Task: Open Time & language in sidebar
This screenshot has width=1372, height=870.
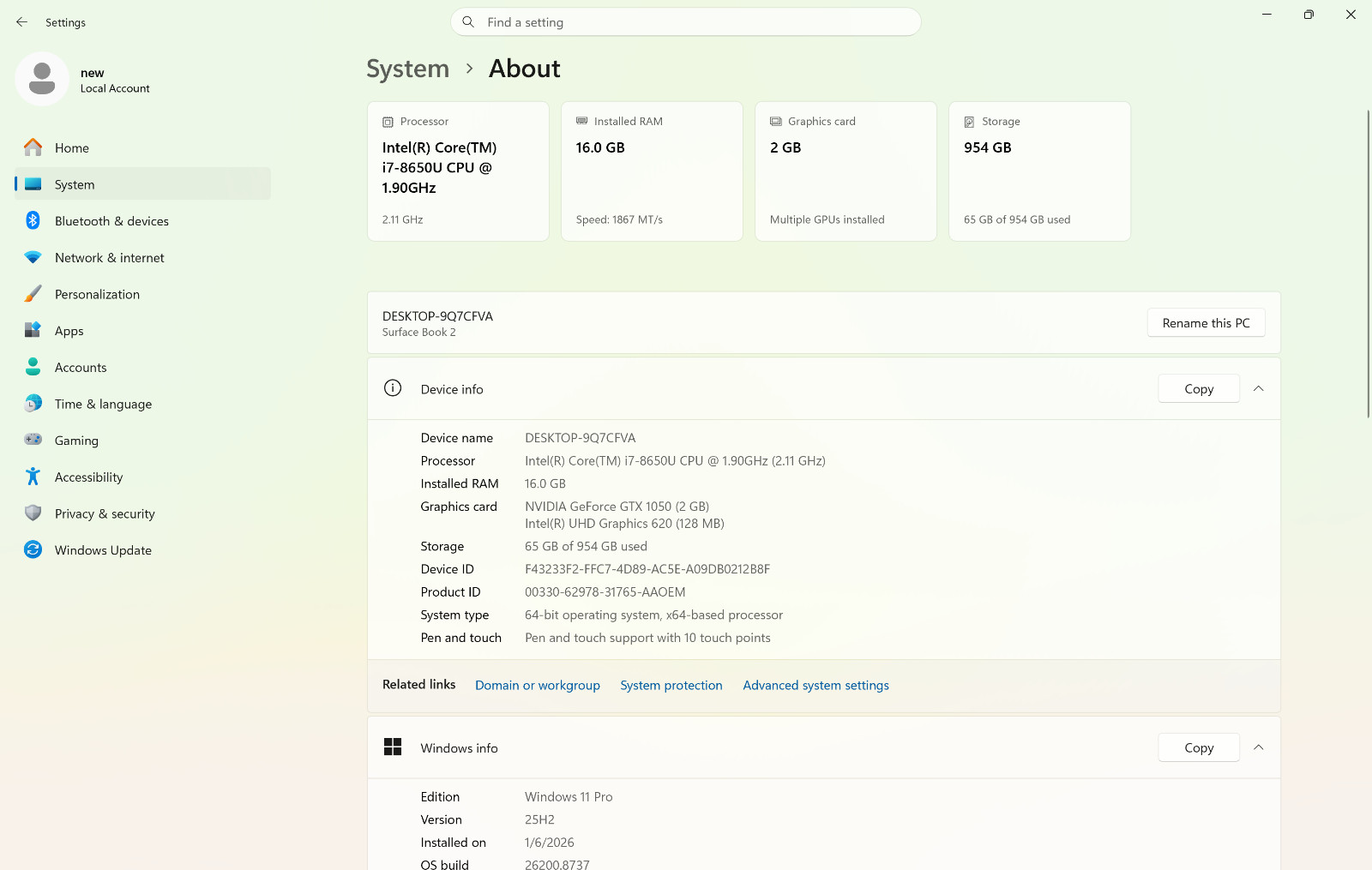Action: (142, 404)
